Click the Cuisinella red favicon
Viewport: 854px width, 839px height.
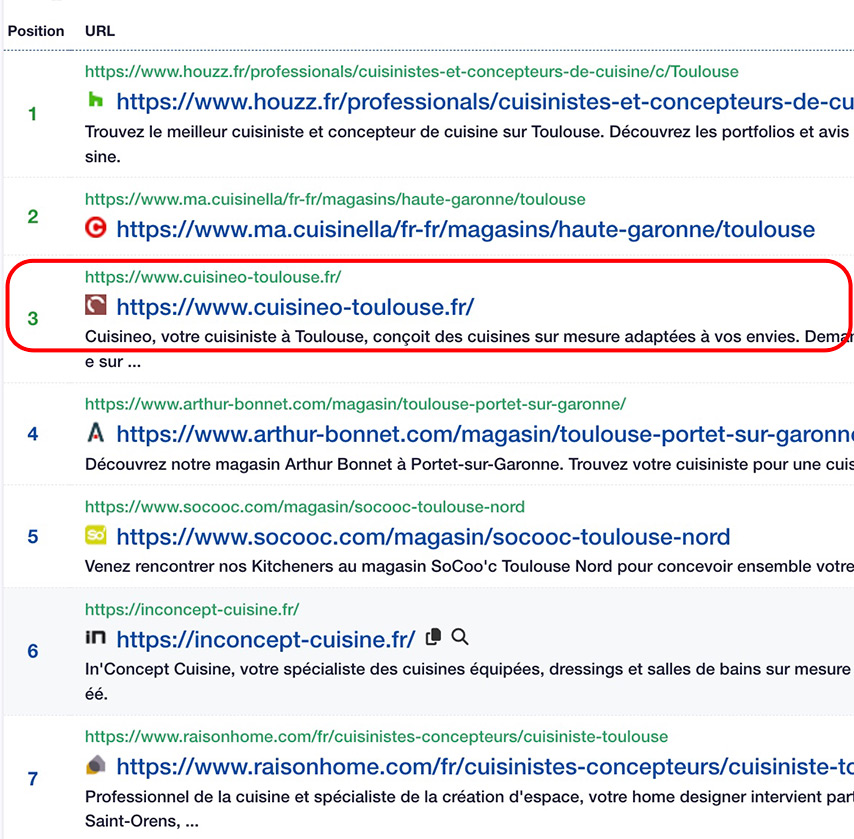[95, 227]
